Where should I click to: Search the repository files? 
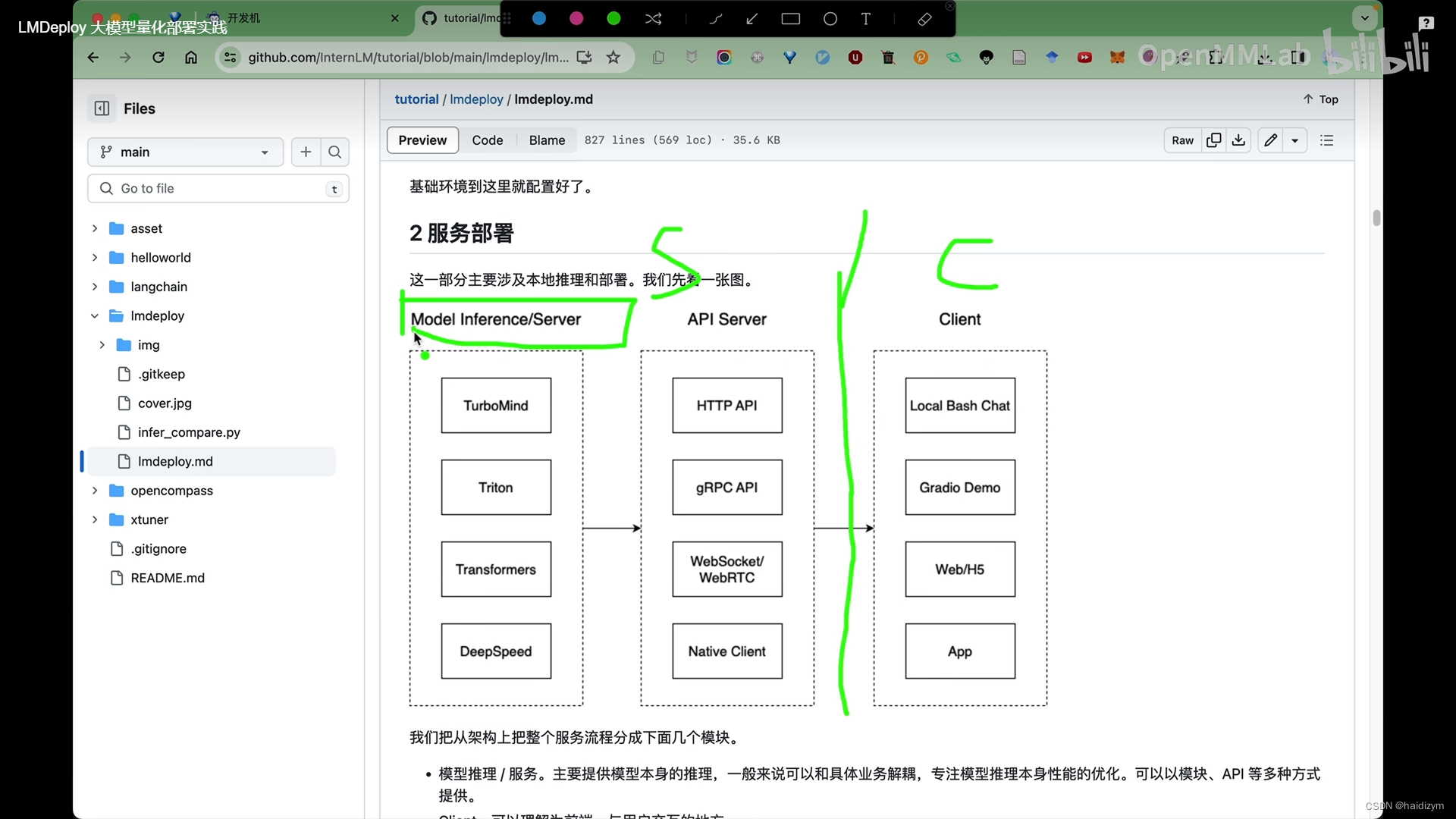pyautogui.click(x=334, y=152)
